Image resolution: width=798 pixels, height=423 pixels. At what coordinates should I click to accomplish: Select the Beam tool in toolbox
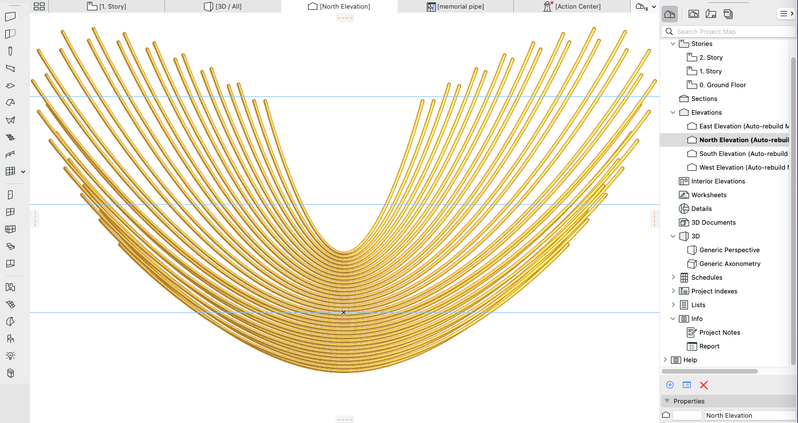pos(10,68)
